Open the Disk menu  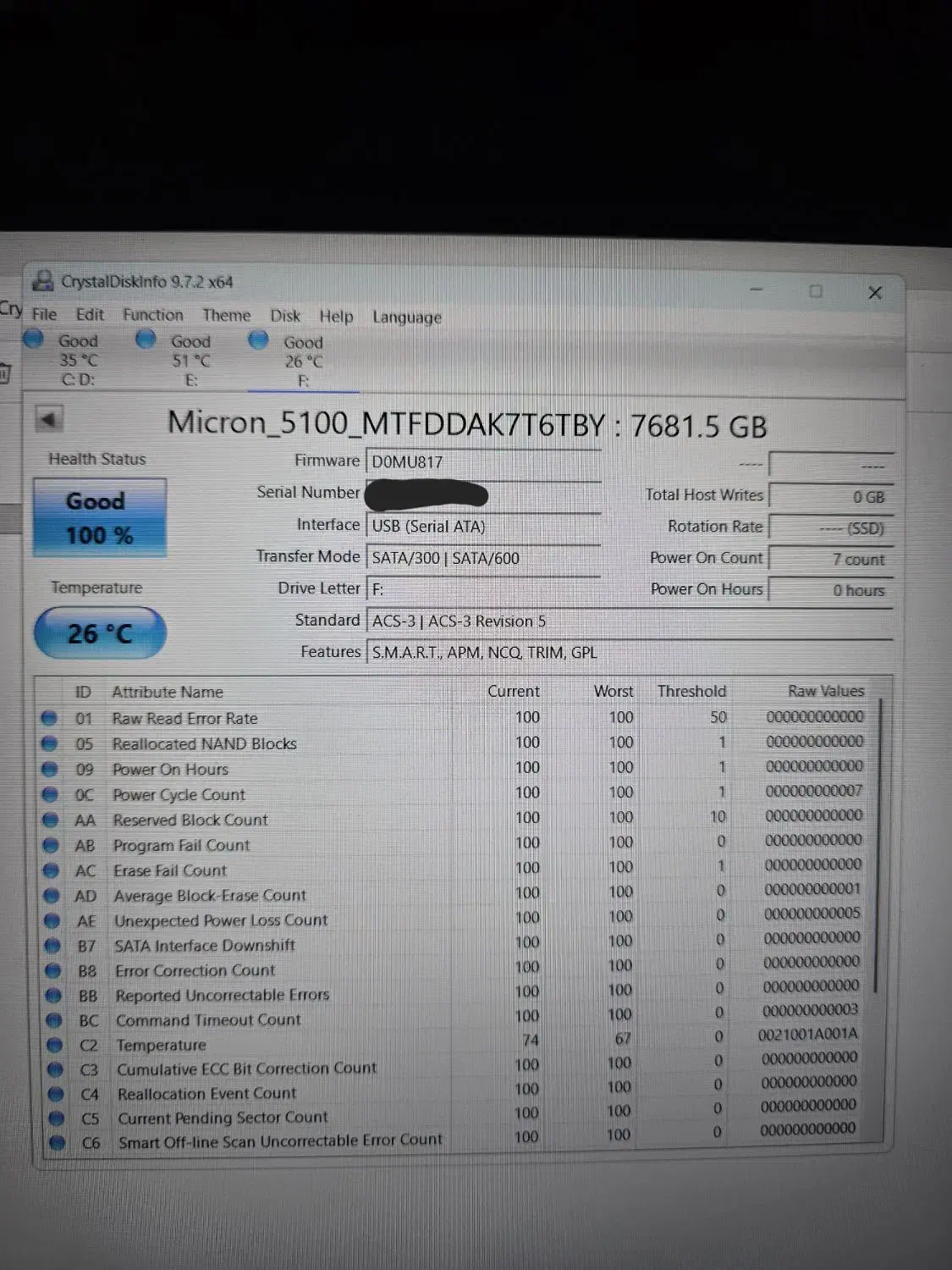tap(285, 316)
